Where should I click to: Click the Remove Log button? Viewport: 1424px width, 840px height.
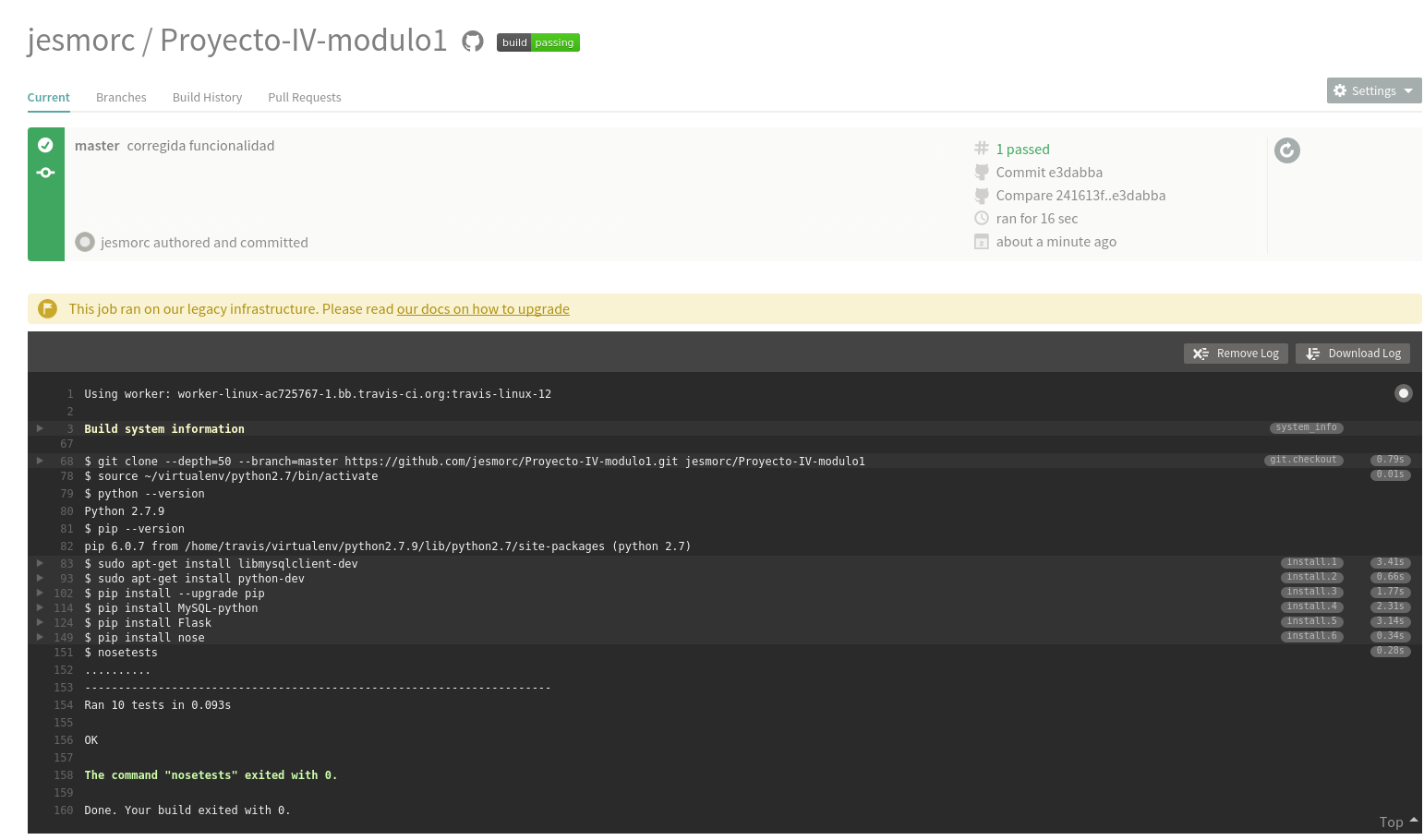pyautogui.click(x=1236, y=354)
